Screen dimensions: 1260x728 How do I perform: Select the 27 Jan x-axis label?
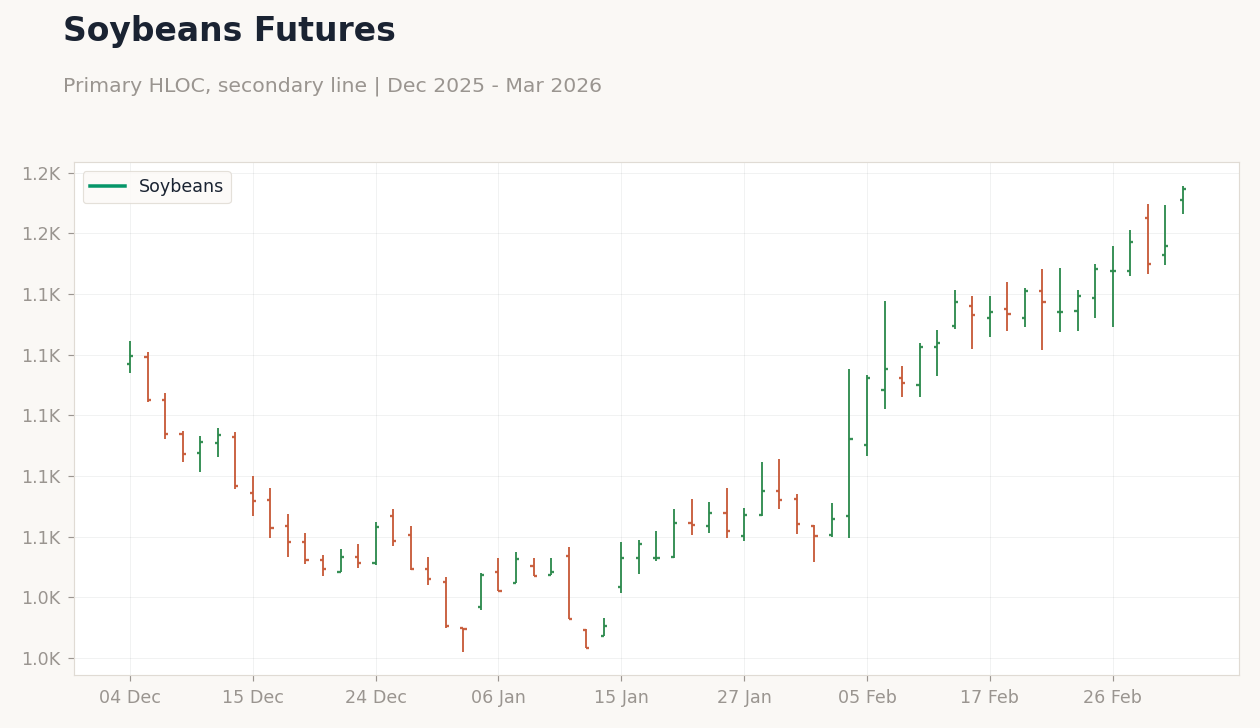pos(744,698)
